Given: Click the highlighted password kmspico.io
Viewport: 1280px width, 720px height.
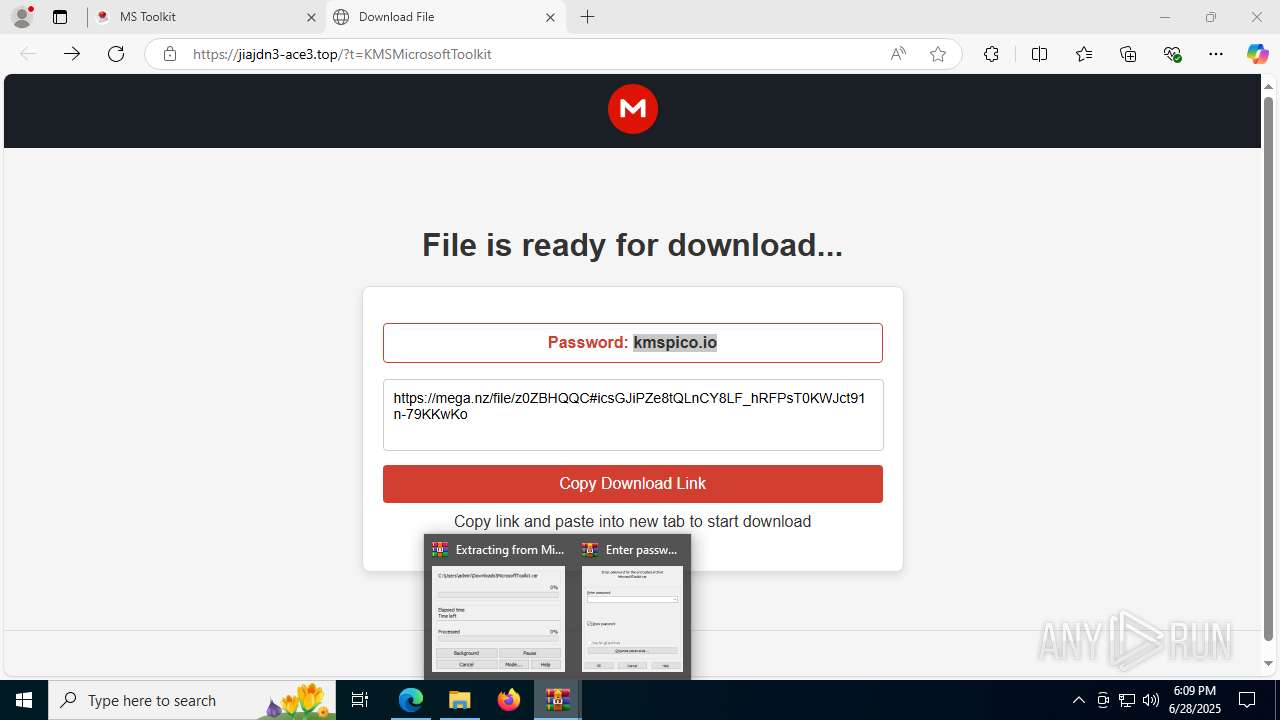Looking at the screenshot, I should (675, 342).
